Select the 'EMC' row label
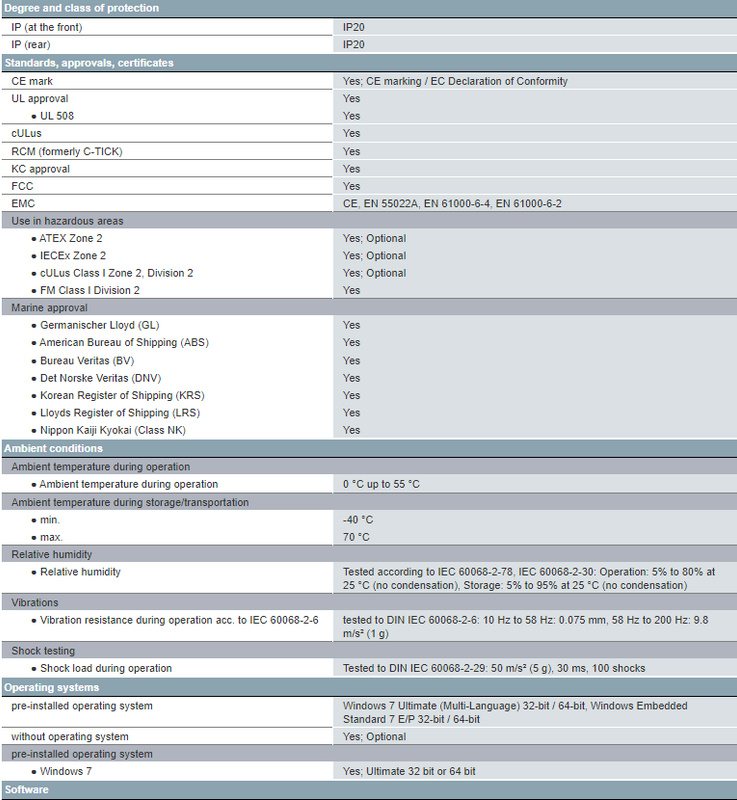The image size is (737, 800). click(23, 204)
